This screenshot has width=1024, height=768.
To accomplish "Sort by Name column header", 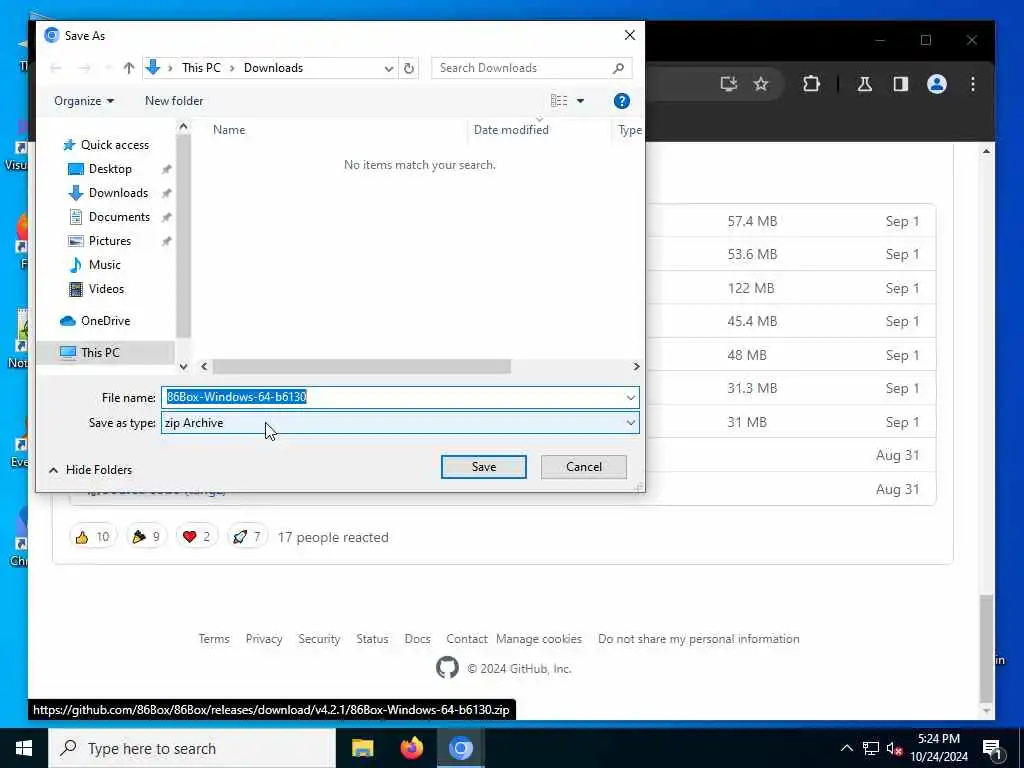I will pos(229,130).
